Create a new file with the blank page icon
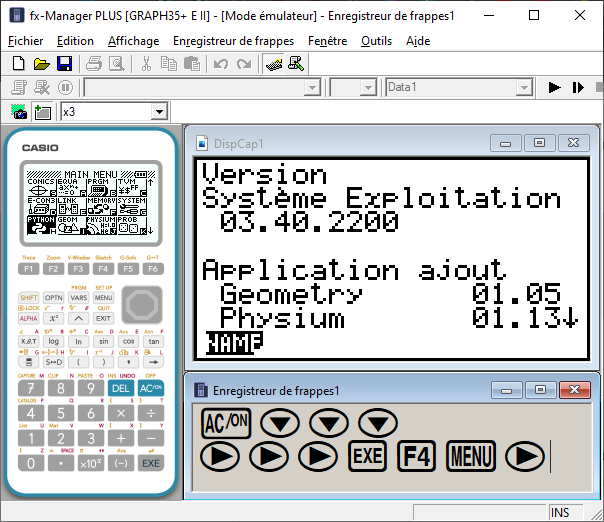 (18, 64)
